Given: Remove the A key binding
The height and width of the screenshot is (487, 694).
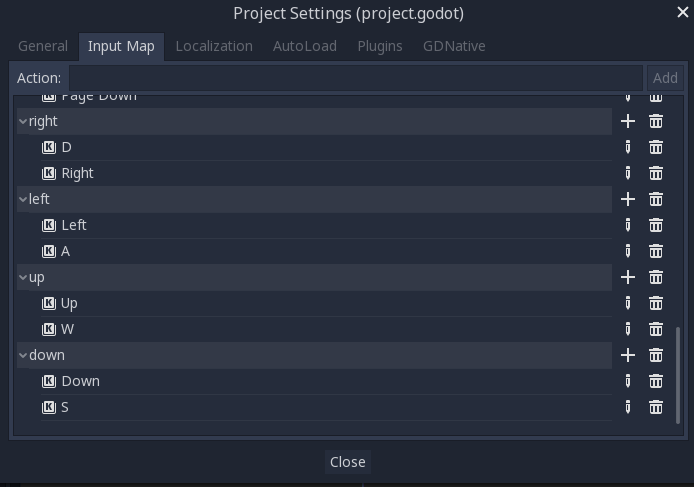Looking at the screenshot, I should point(656,251).
